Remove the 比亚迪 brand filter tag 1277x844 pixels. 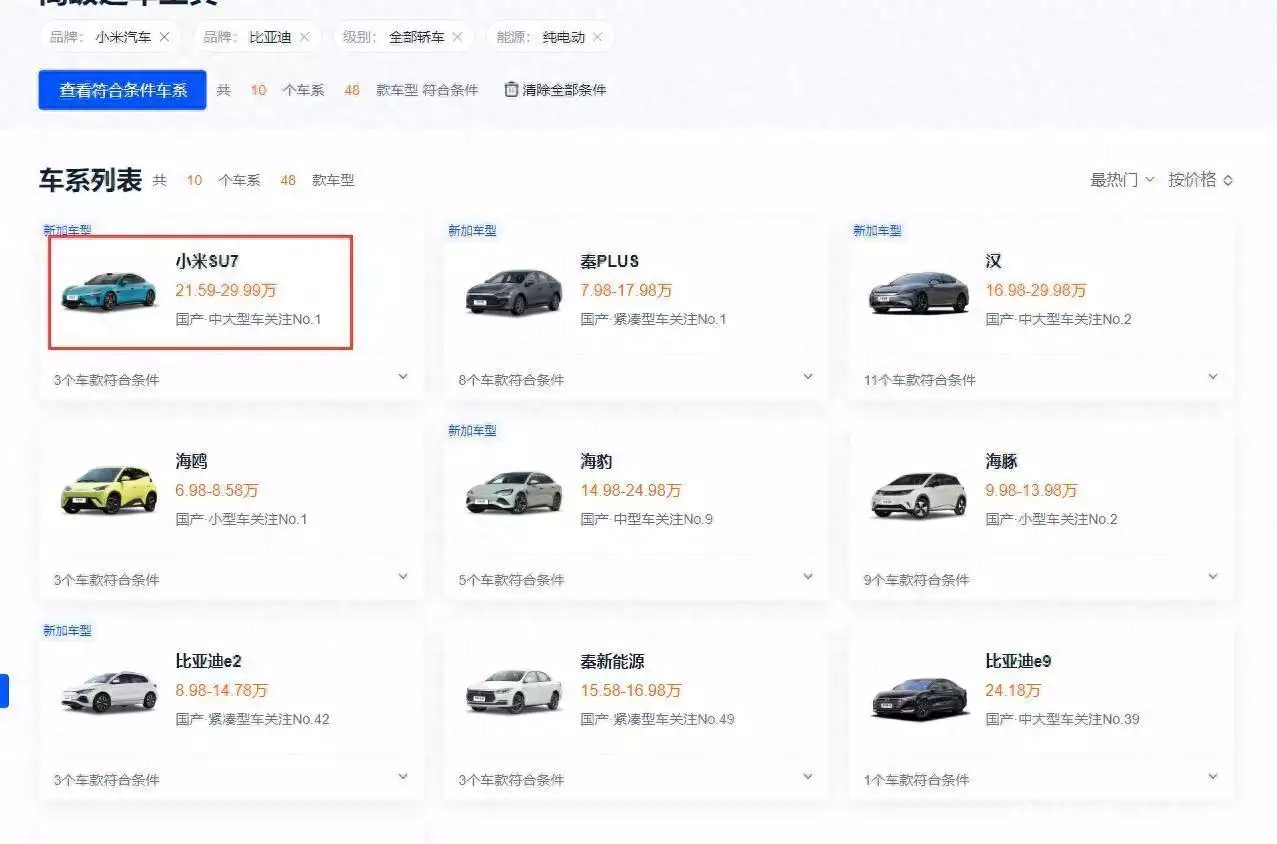pyautogui.click(x=305, y=37)
